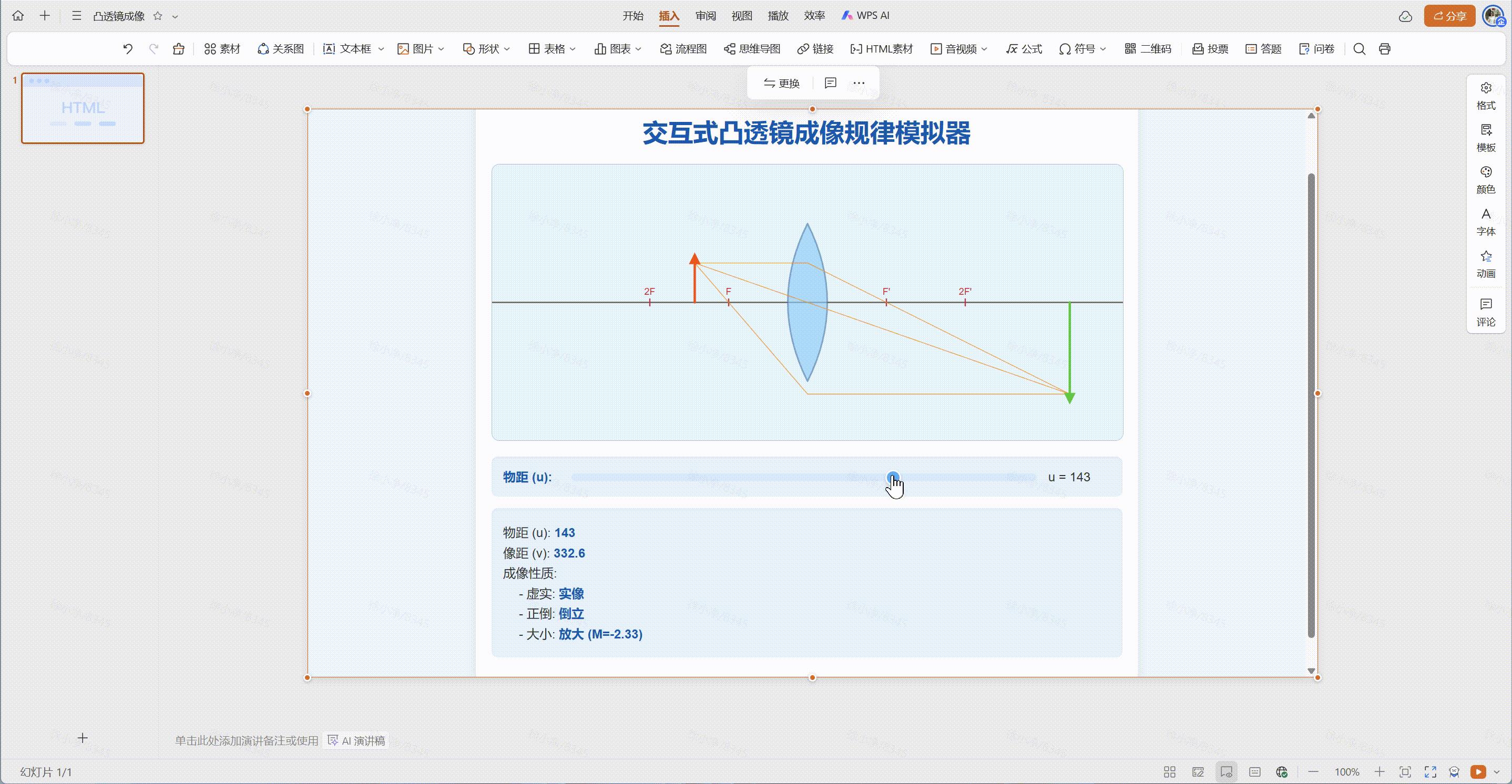The width and height of the screenshot is (1512, 784).
Task: Insert a 公式 formula
Action: point(1024,49)
